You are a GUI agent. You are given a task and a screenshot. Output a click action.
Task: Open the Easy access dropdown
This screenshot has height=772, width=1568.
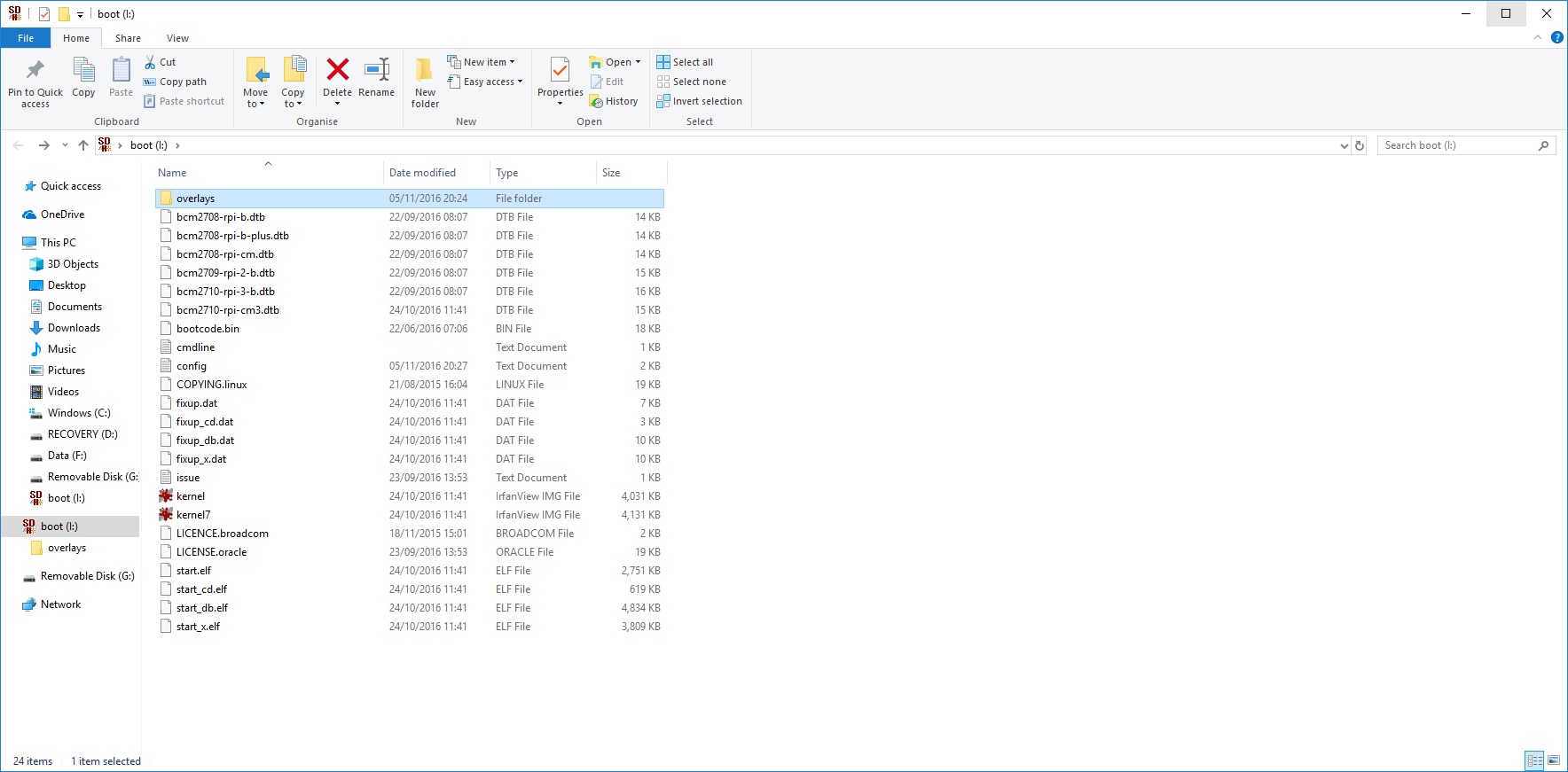click(485, 82)
